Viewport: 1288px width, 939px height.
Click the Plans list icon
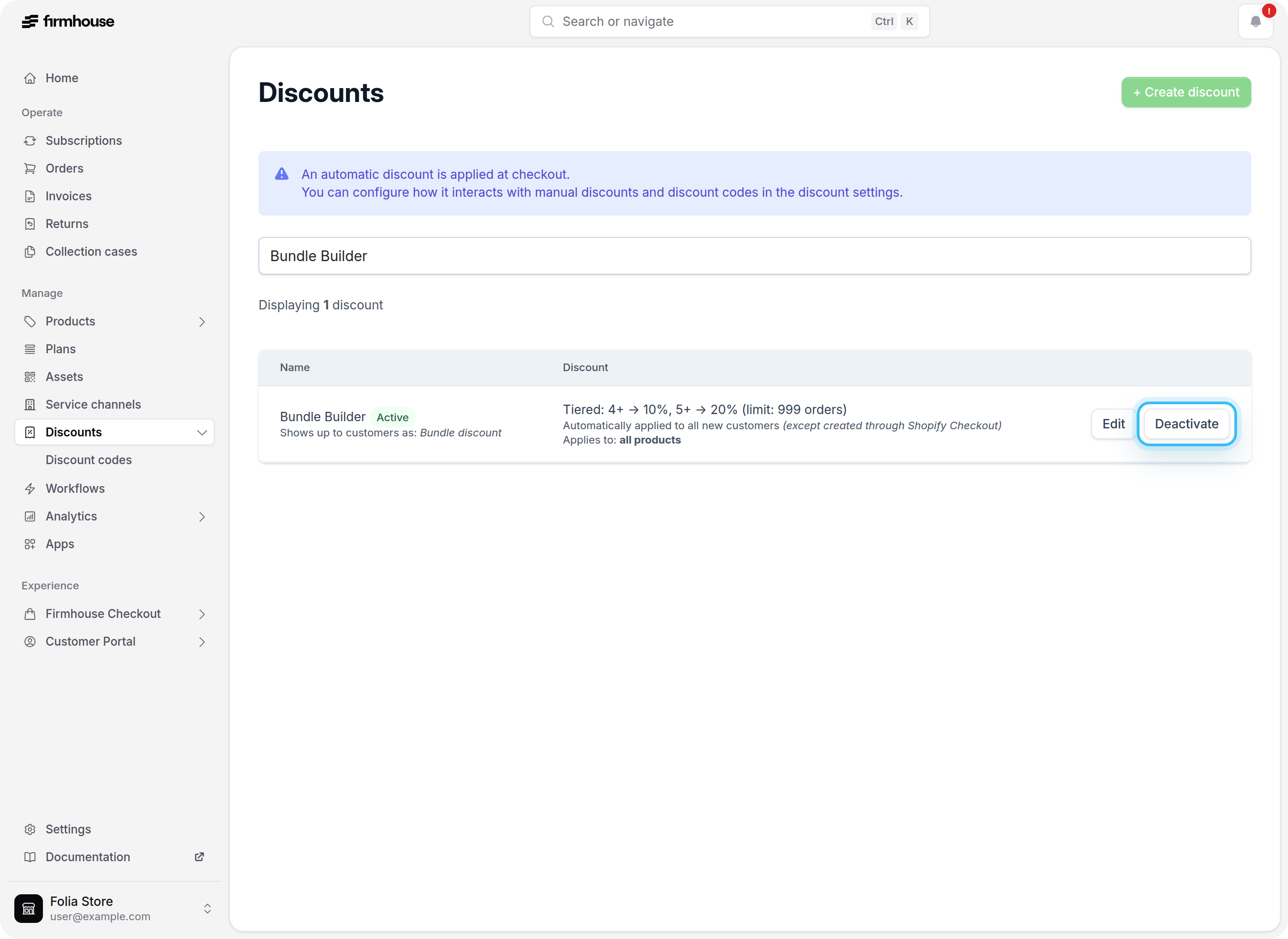pos(30,350)
